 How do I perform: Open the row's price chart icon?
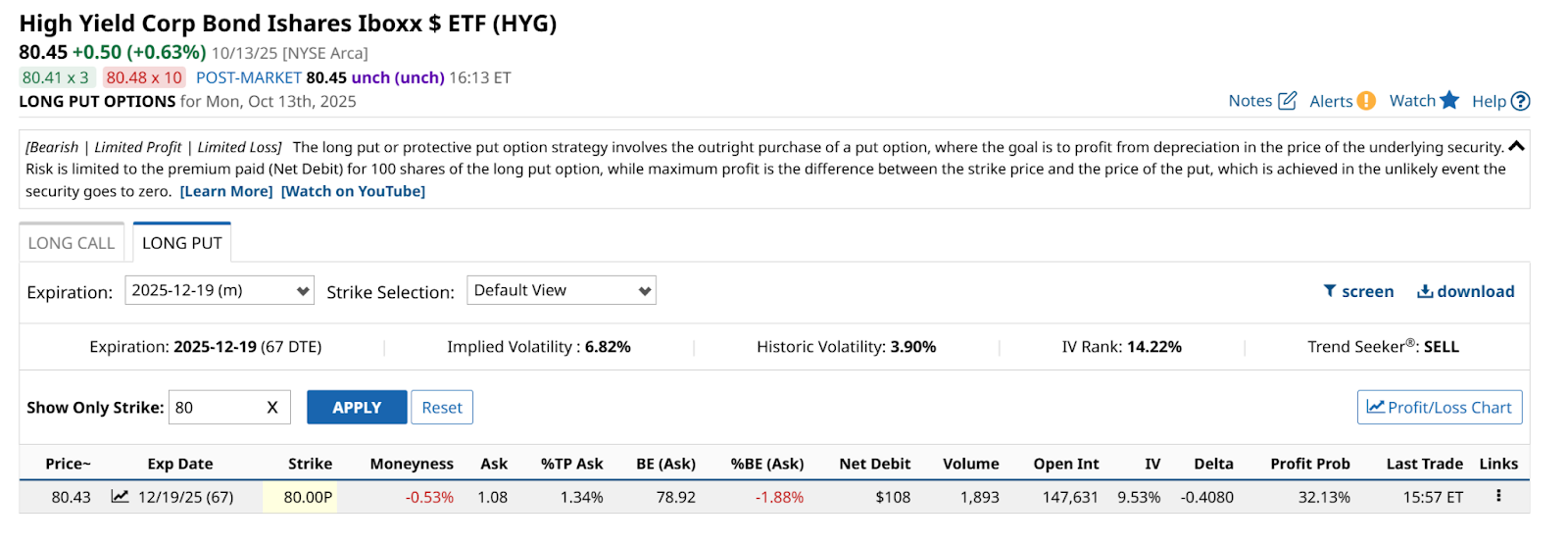[120, 497]
